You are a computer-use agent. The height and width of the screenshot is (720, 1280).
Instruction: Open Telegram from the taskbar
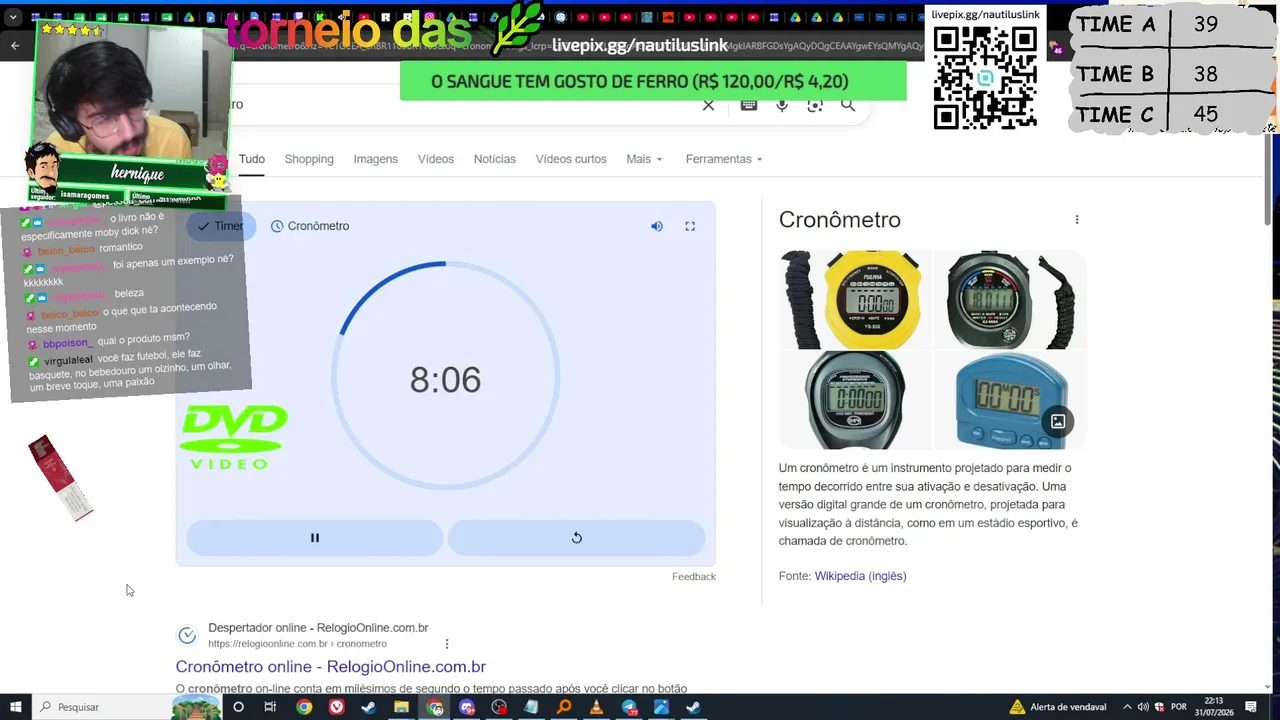pyautogui.click(x=629, y=707)
